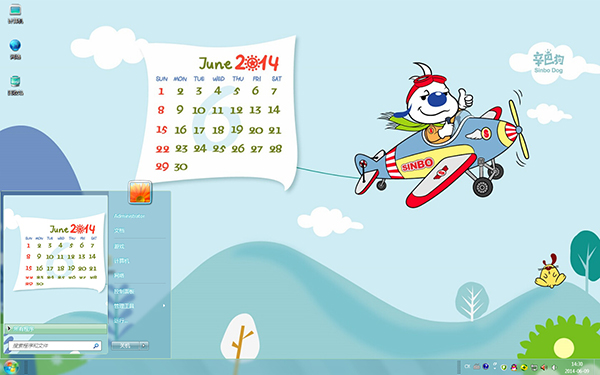This screenshot has height=375, width=600.
Task: Open Computer in the Start menu
Action: [x=121, y=261]
